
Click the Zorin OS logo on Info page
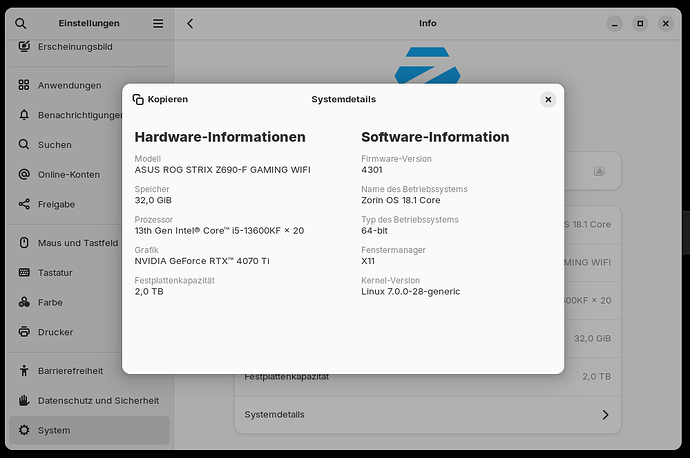(x=427, y=65)
